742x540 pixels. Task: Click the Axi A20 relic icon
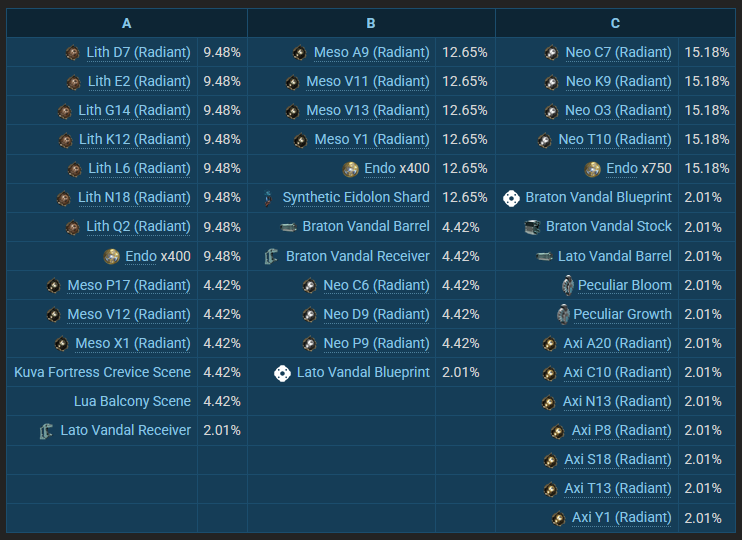(550, 344)
